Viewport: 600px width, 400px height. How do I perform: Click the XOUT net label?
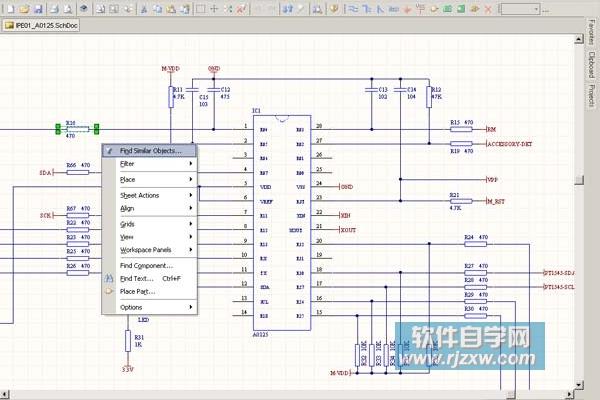348,230
